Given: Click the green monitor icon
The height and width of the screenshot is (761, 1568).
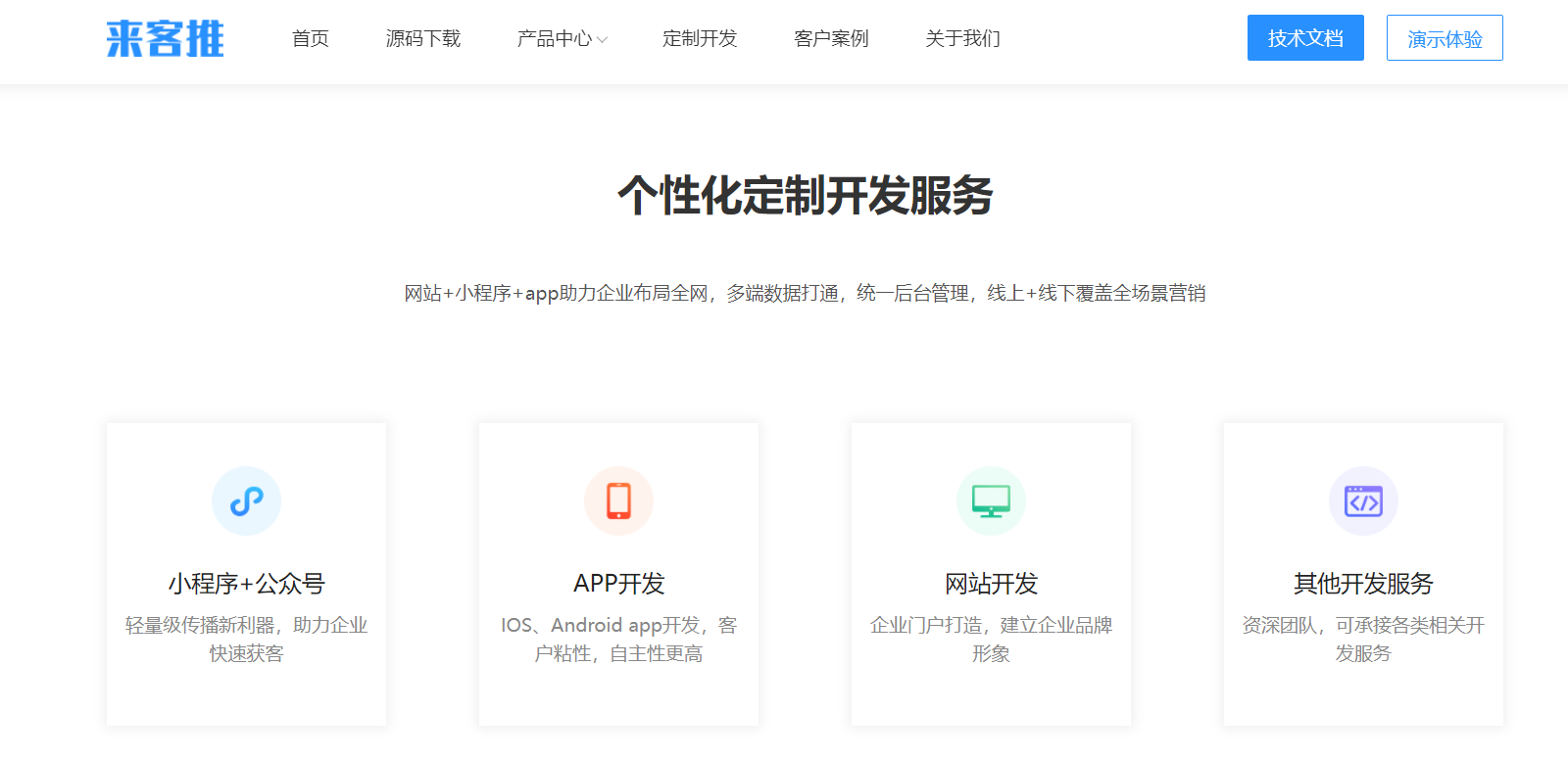Looking at the screenshot, I should [991, 500].
